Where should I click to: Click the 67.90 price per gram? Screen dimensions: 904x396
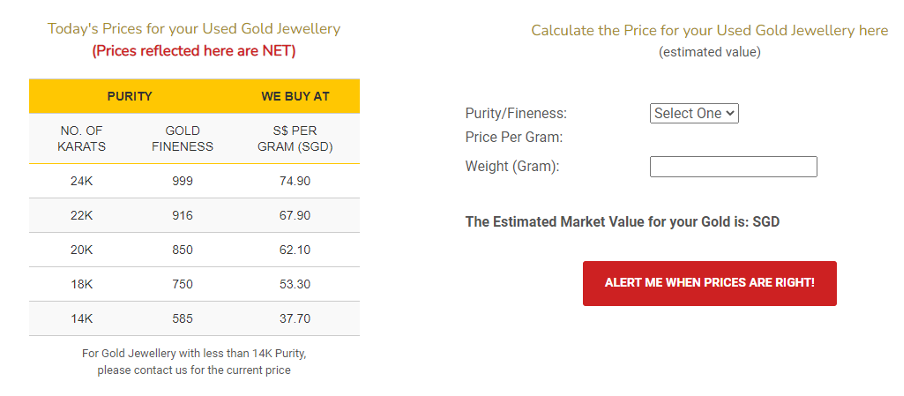coord(295,216)
